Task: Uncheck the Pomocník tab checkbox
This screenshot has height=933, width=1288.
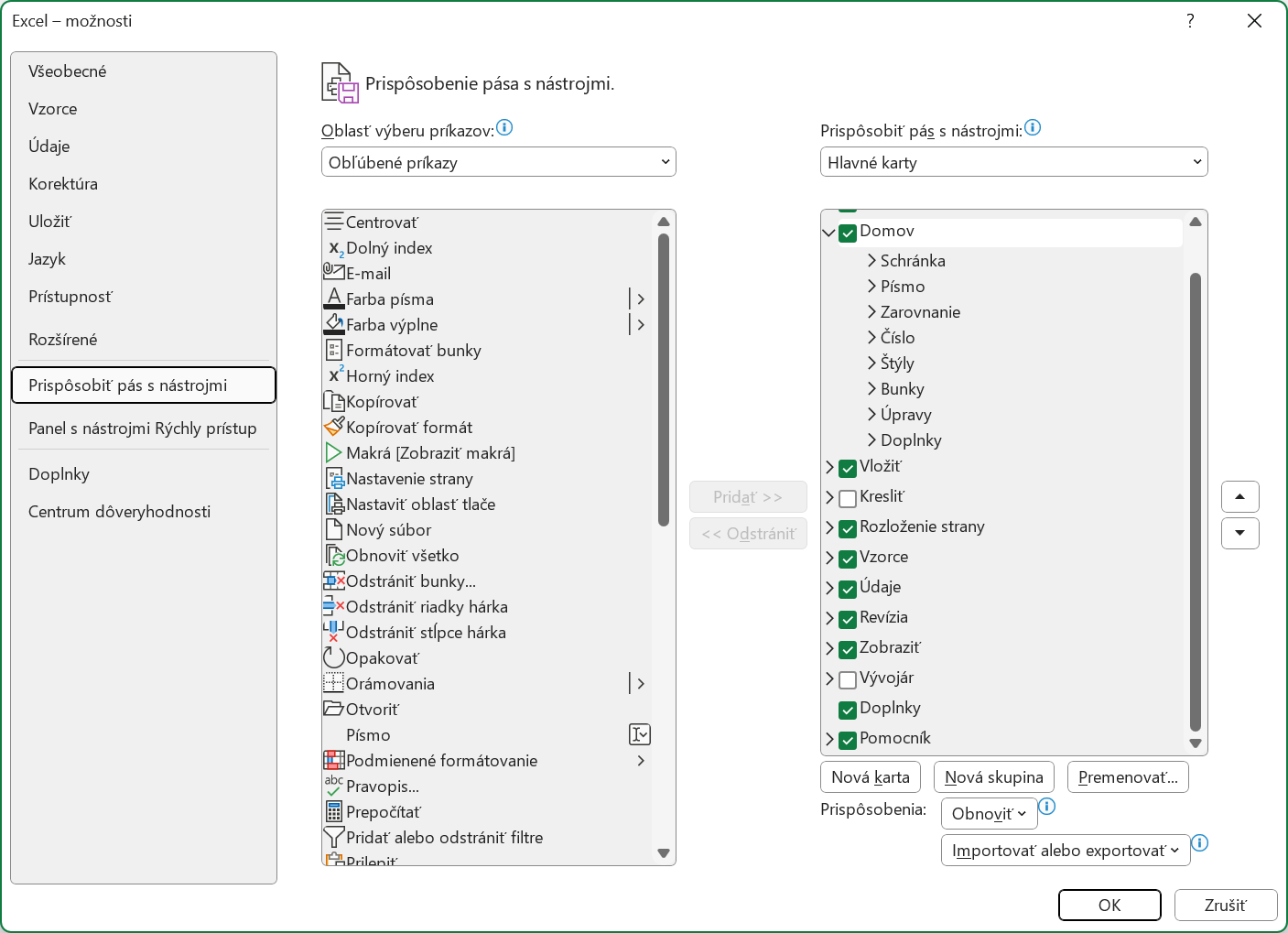Action: point(848,740)
